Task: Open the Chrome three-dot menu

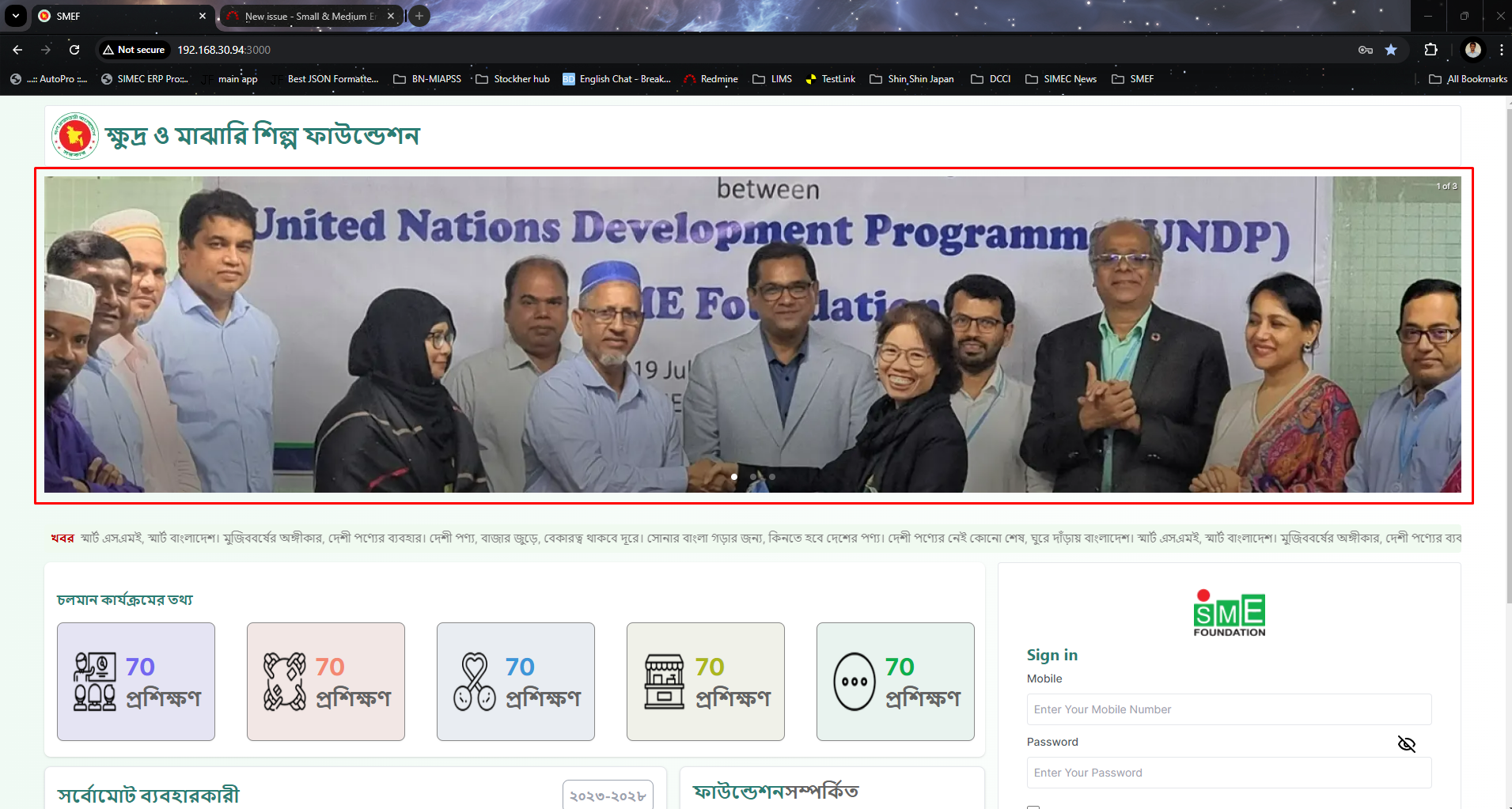Action: pyautogui.click(x=1501, y=50)
